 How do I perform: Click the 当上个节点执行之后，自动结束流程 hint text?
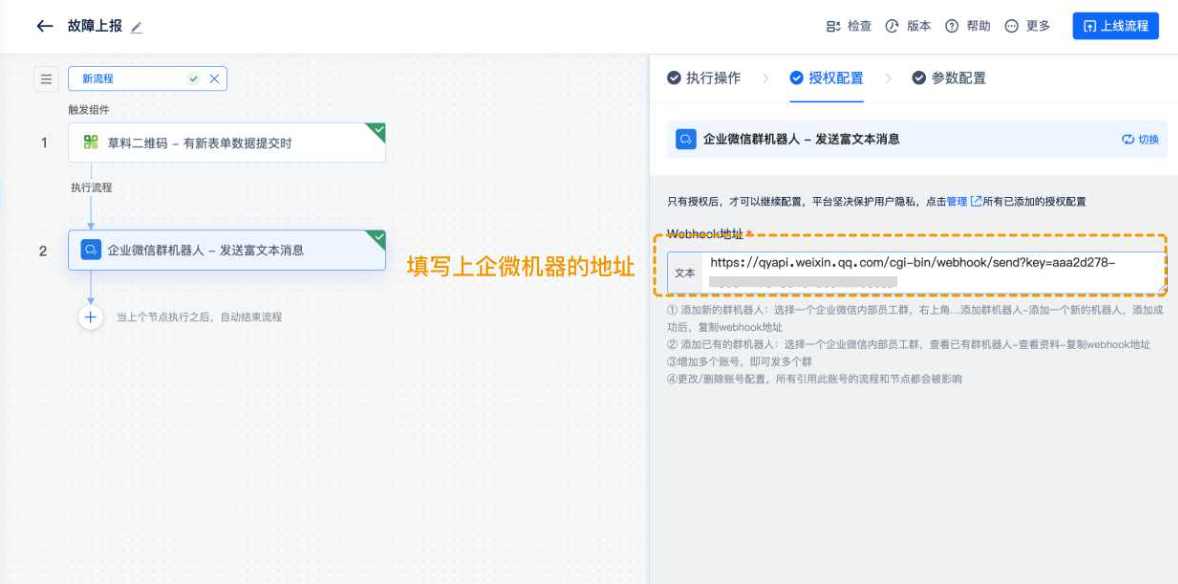(x=199, y=317)
